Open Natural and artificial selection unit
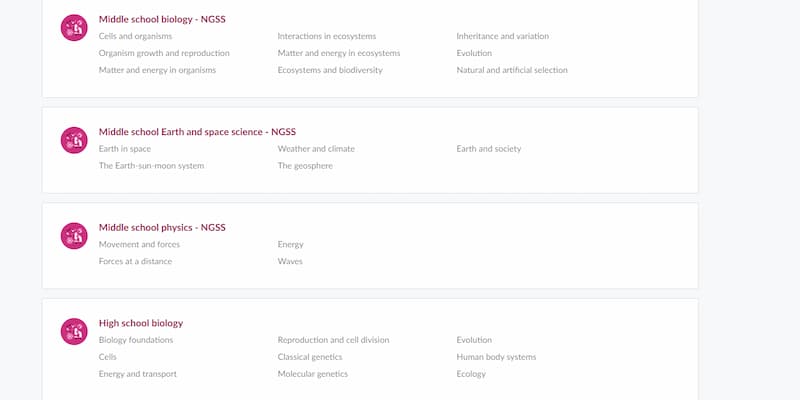 512,70
